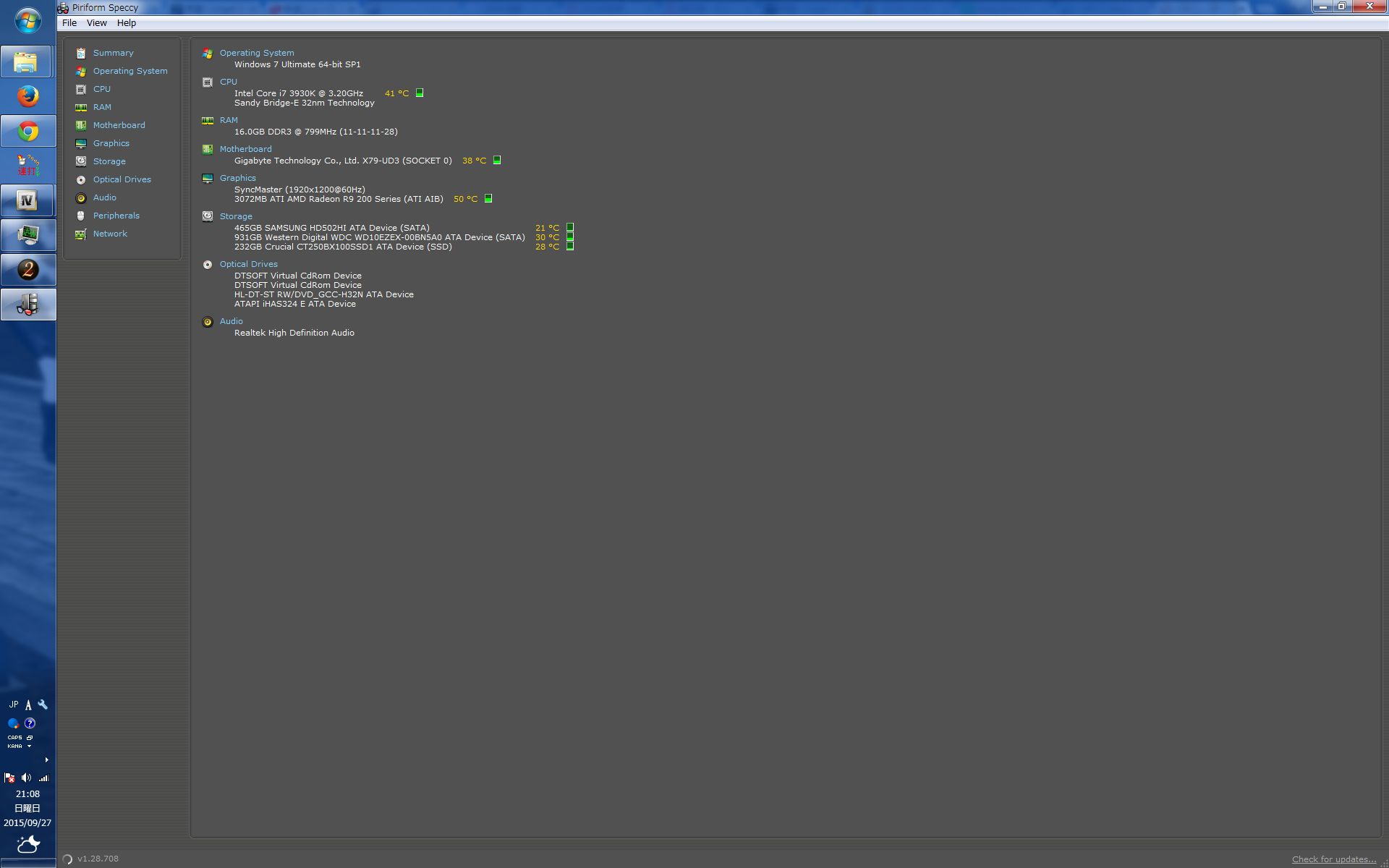Viewport: 1389px width, 868px height.
Task: Select Summary in the sidebar
Action: coord(114,53)
